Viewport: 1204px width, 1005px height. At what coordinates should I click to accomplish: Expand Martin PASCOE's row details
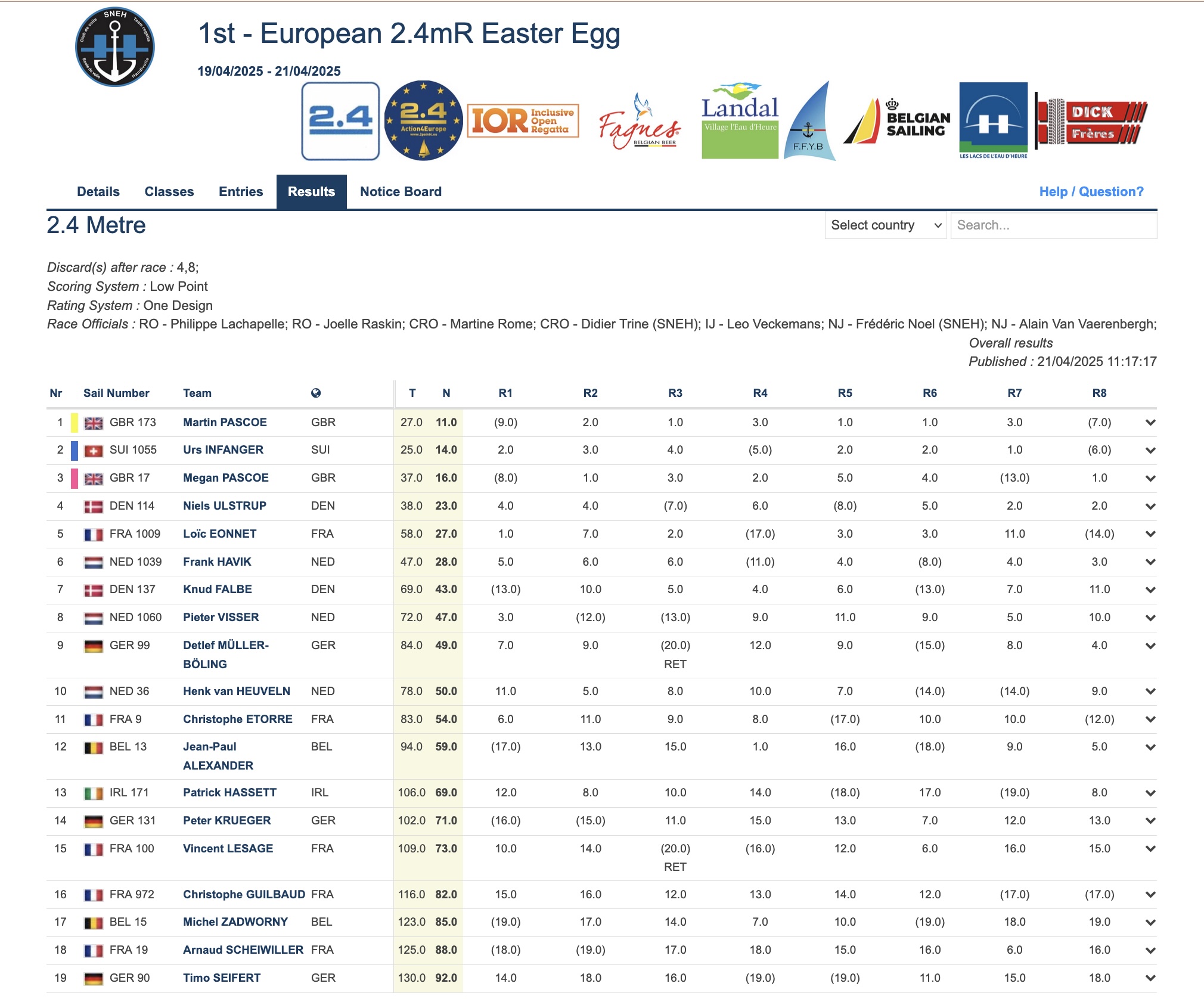pyautogui.click(x=1150, y=423)
